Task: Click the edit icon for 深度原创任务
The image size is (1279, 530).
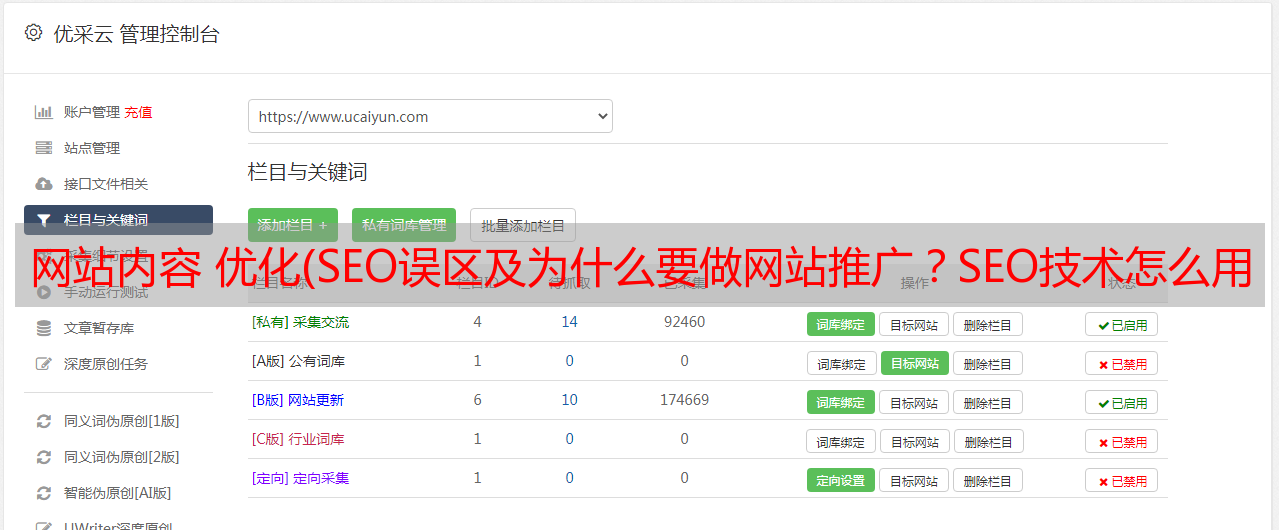Action: click(43, 364)
